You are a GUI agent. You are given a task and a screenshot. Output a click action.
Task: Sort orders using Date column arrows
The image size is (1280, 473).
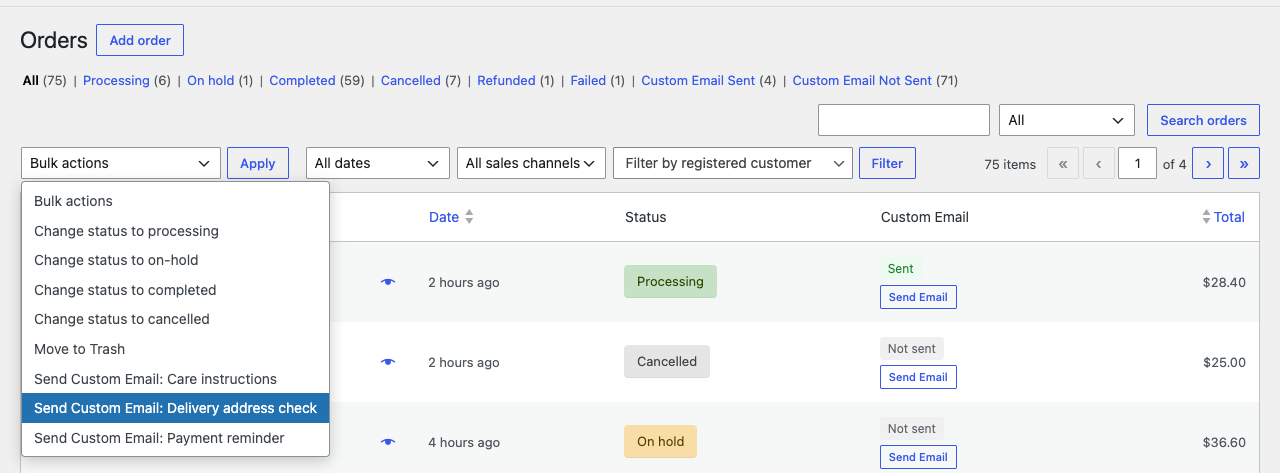pos(470,217)
